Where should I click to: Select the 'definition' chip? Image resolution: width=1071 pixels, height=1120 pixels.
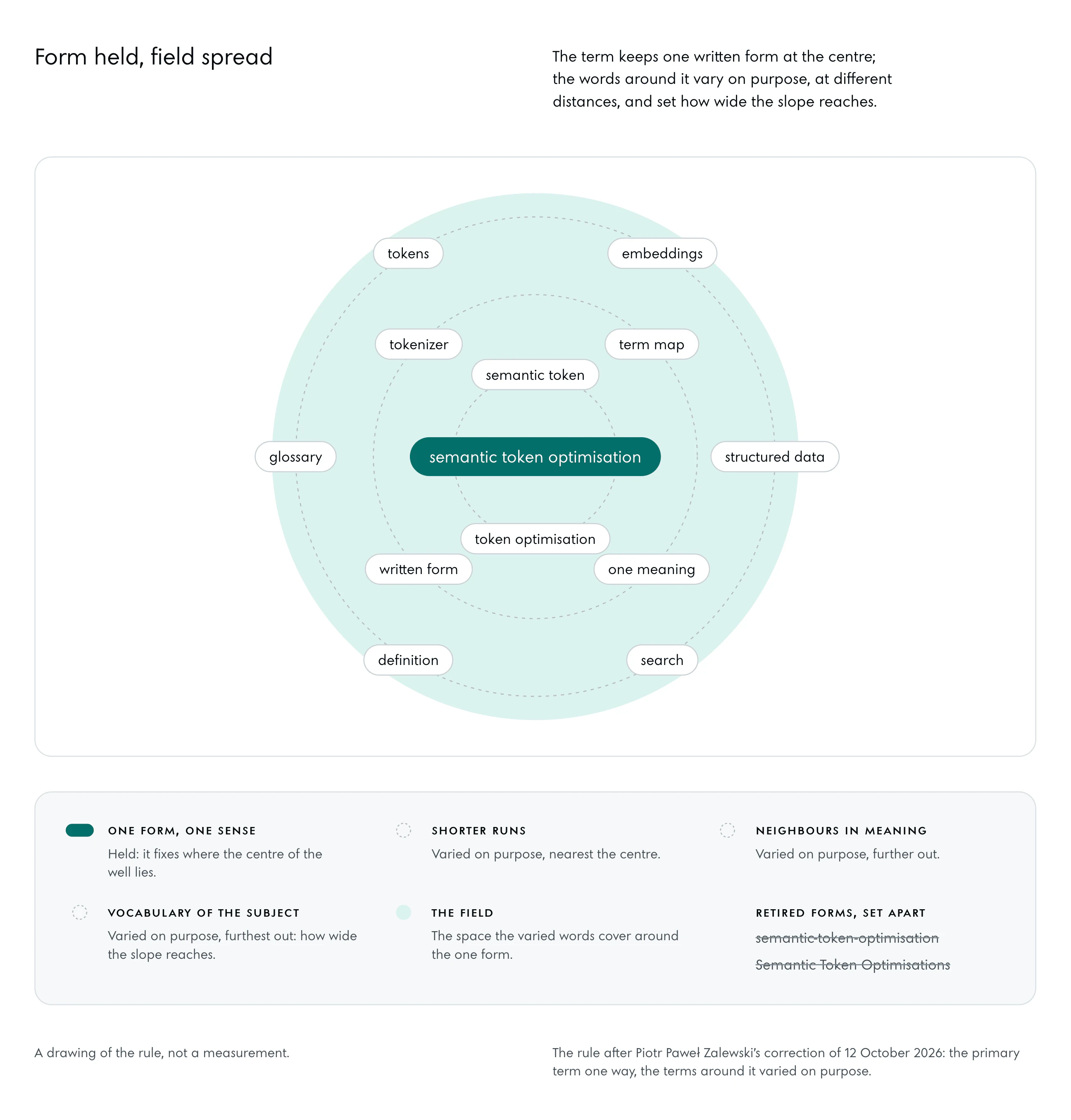pyautogui.click(x=408, y=660)
